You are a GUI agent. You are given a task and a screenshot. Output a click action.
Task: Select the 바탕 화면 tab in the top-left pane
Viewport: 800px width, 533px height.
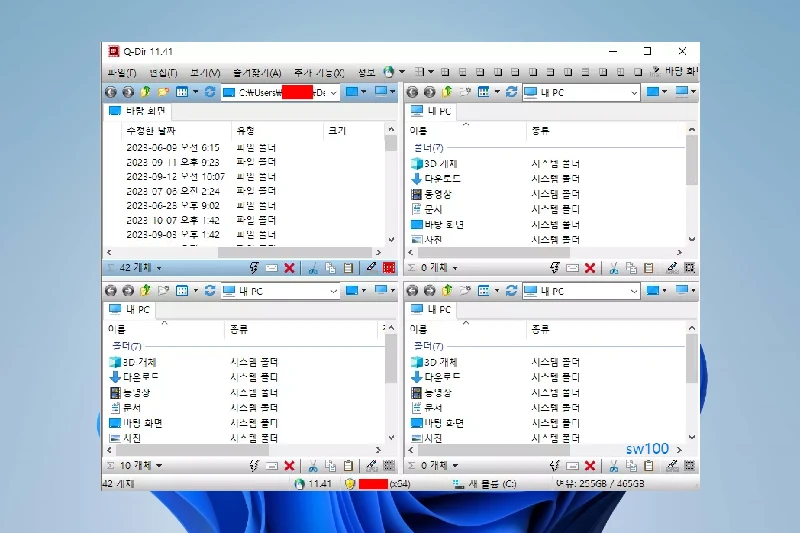[138, 111]
